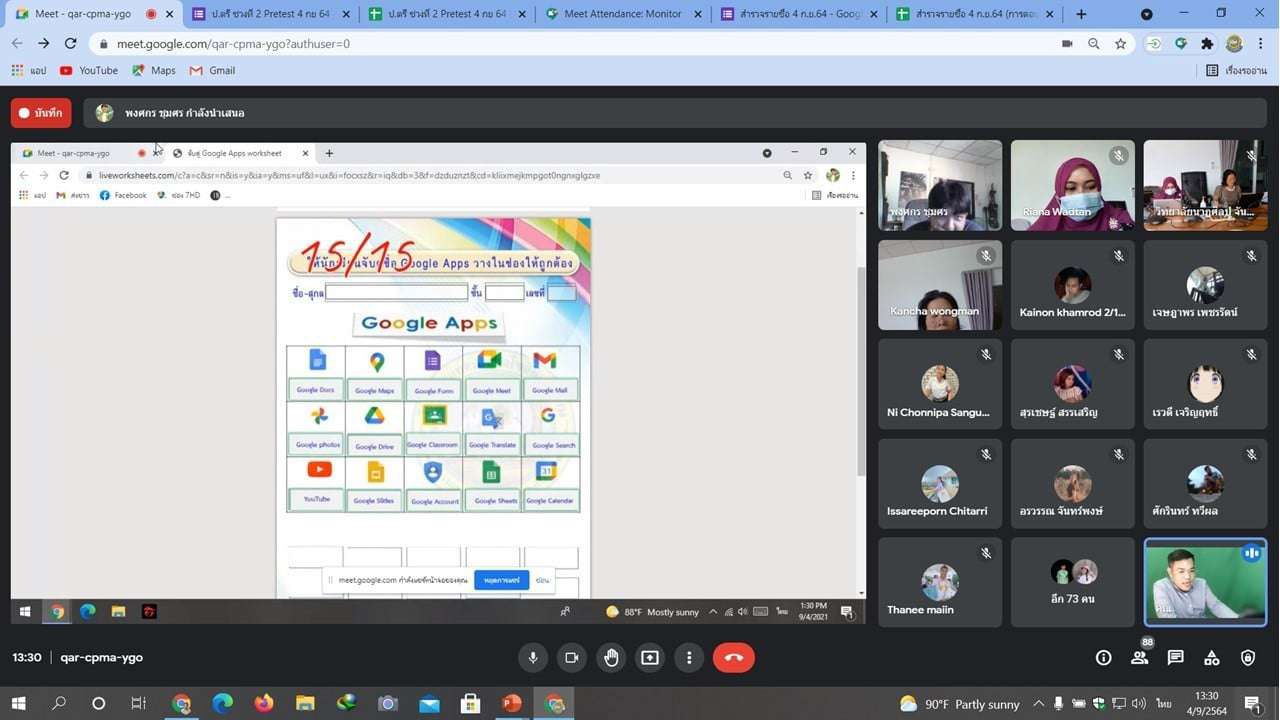
Task: Leave the call with red hang-up button
Action: [733, 657]
